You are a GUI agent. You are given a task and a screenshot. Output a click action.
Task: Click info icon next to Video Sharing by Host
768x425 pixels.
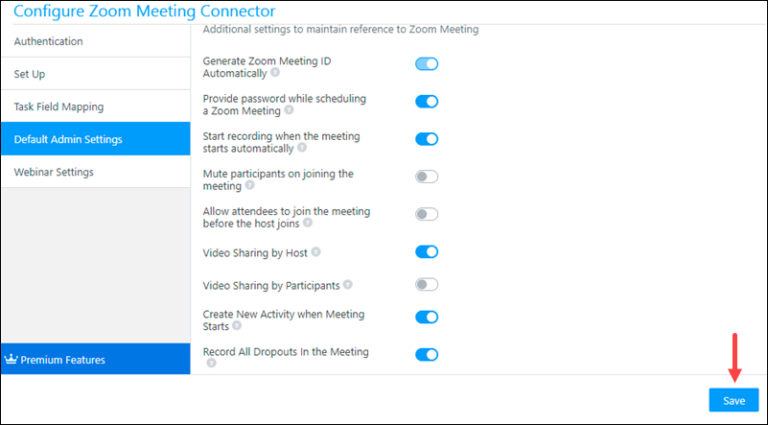tap(316, 253)
